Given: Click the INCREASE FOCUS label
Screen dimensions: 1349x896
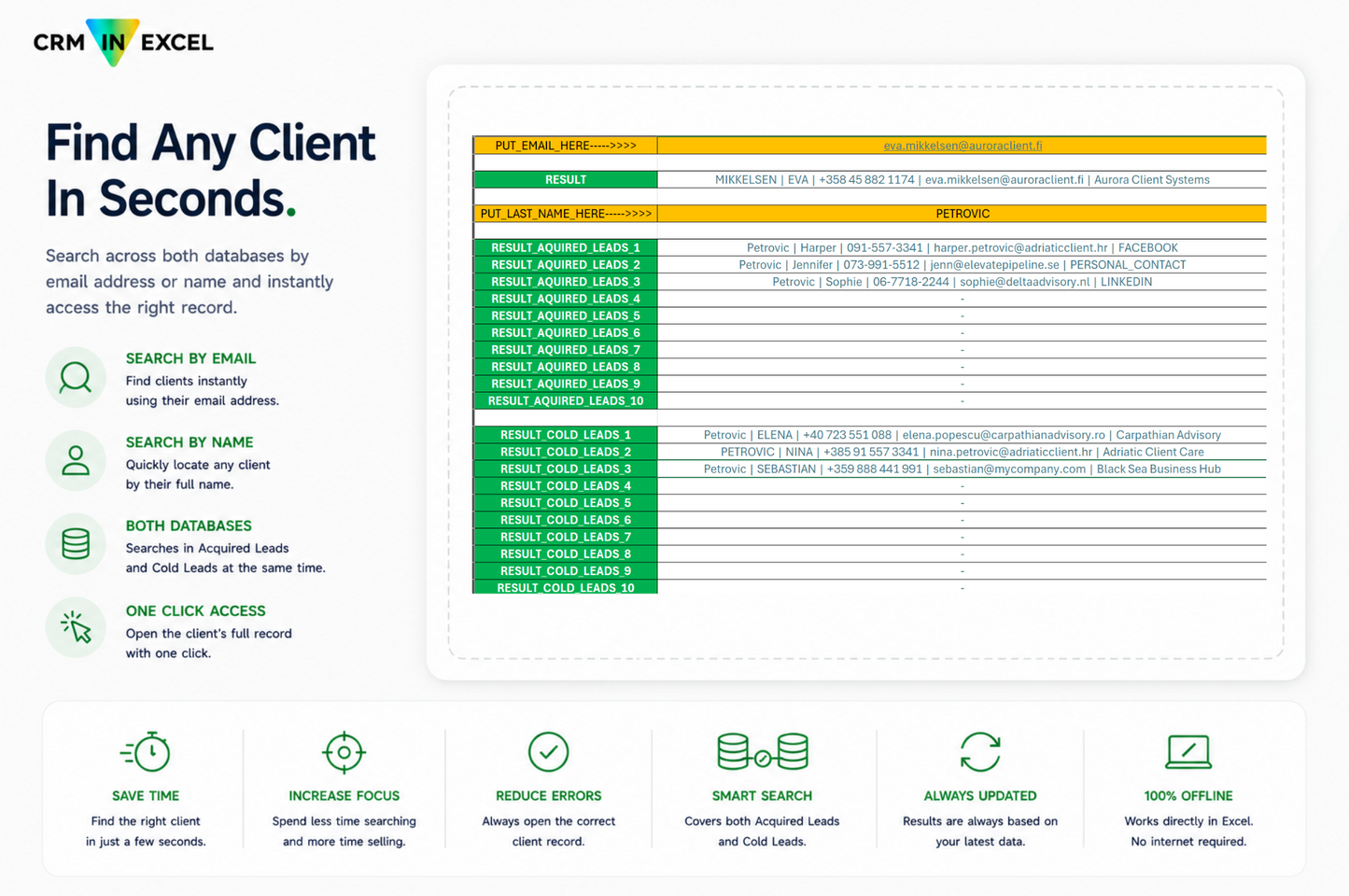Looking at the screenshot, I should pyautogui.click(x=344, y=796).
